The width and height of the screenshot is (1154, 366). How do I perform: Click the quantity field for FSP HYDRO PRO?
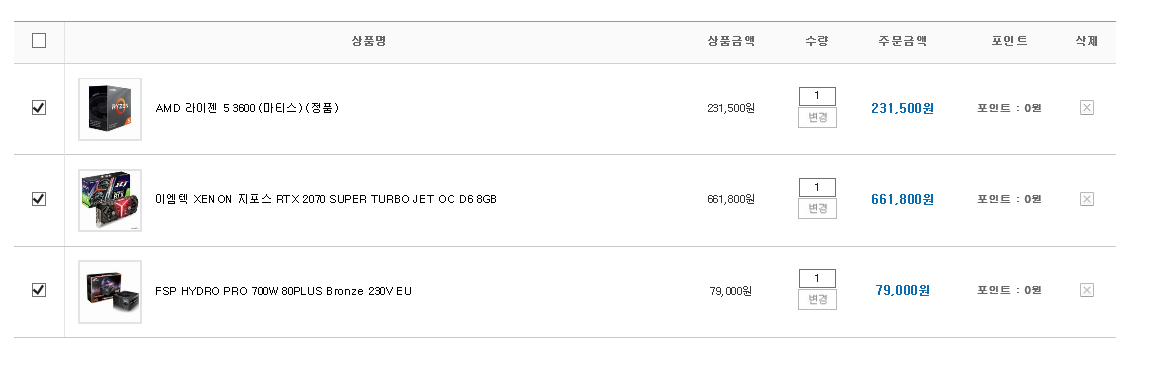tap(817, 279)
